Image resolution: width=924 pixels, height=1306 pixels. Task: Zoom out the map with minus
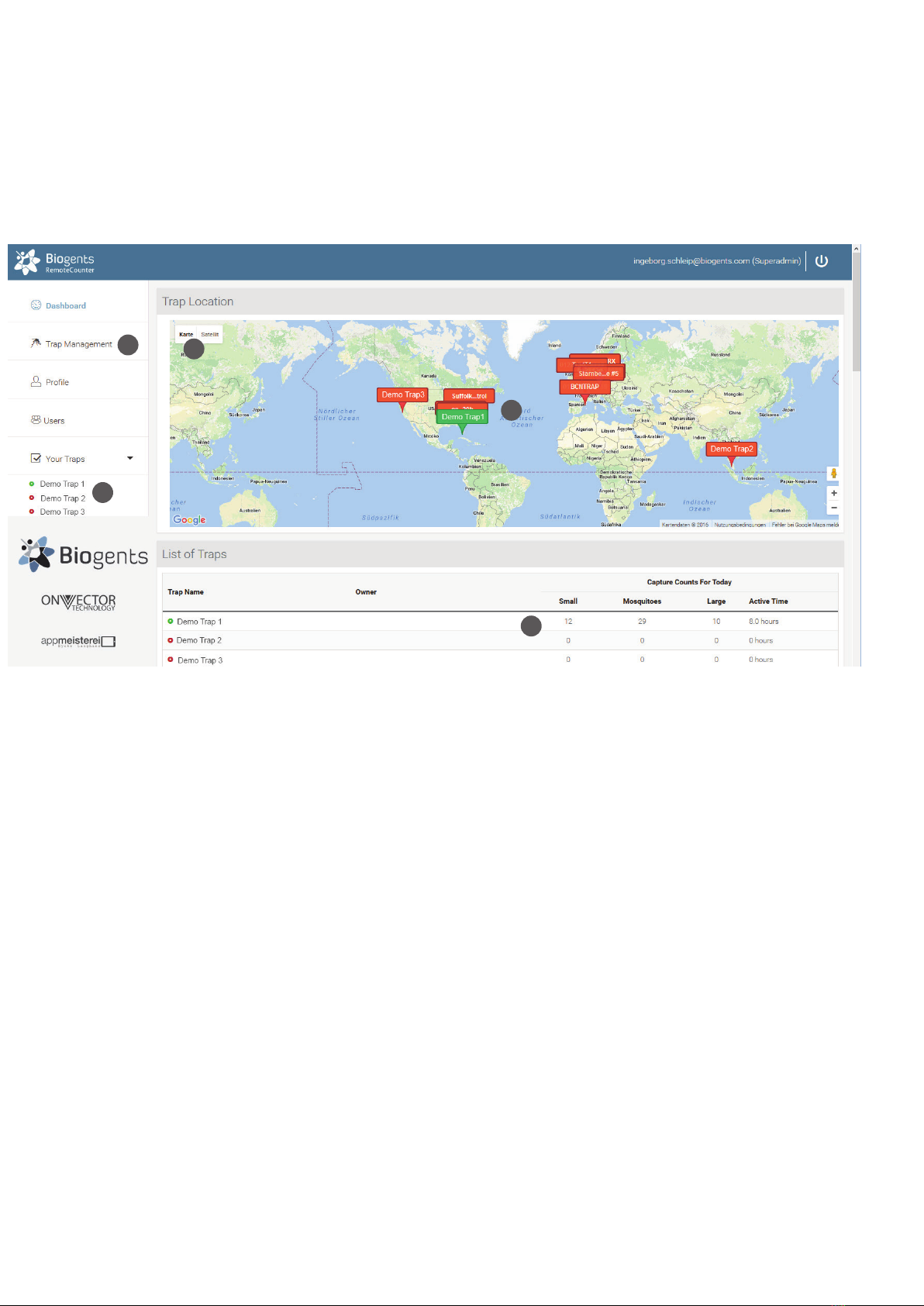[x=833, y=508]
